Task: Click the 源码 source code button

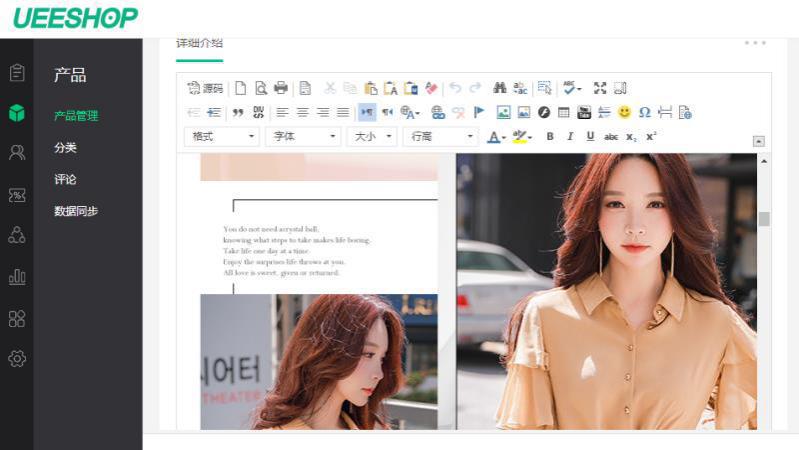Action: click(x=205, y=88)
